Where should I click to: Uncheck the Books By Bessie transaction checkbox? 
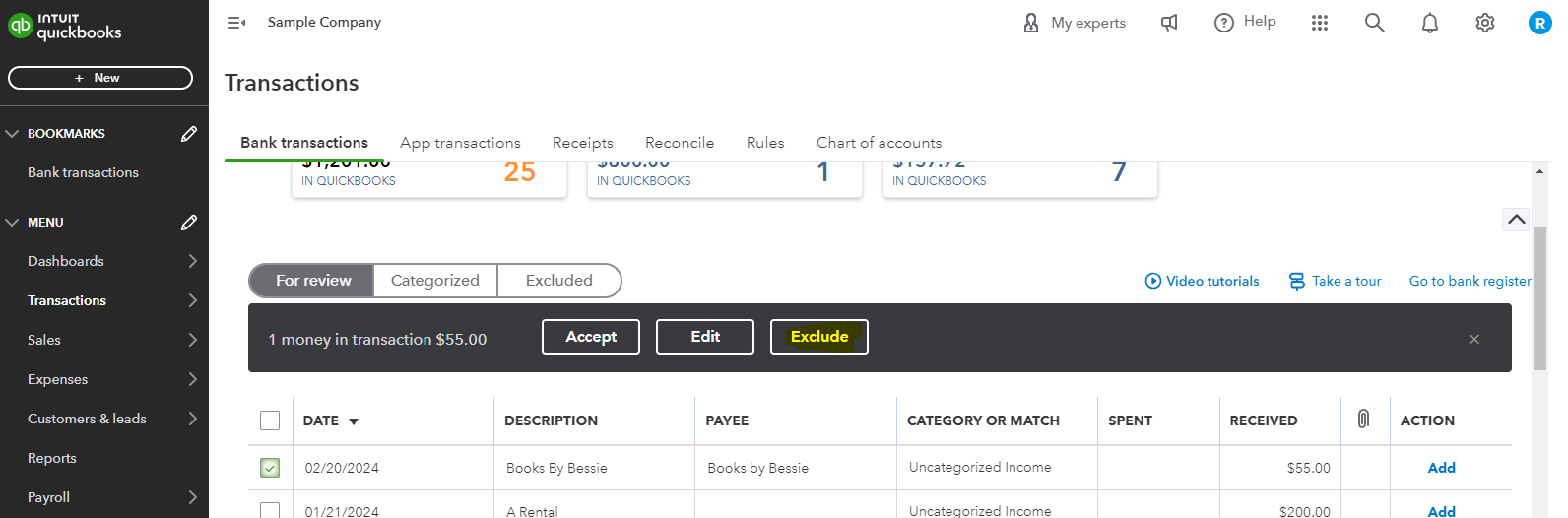(270, 468)
